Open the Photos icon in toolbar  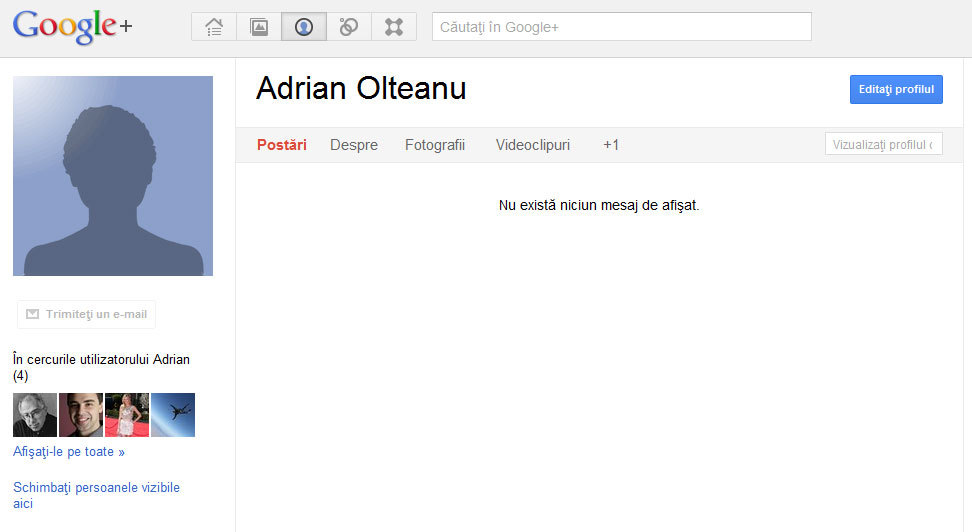tap(259, 27)
